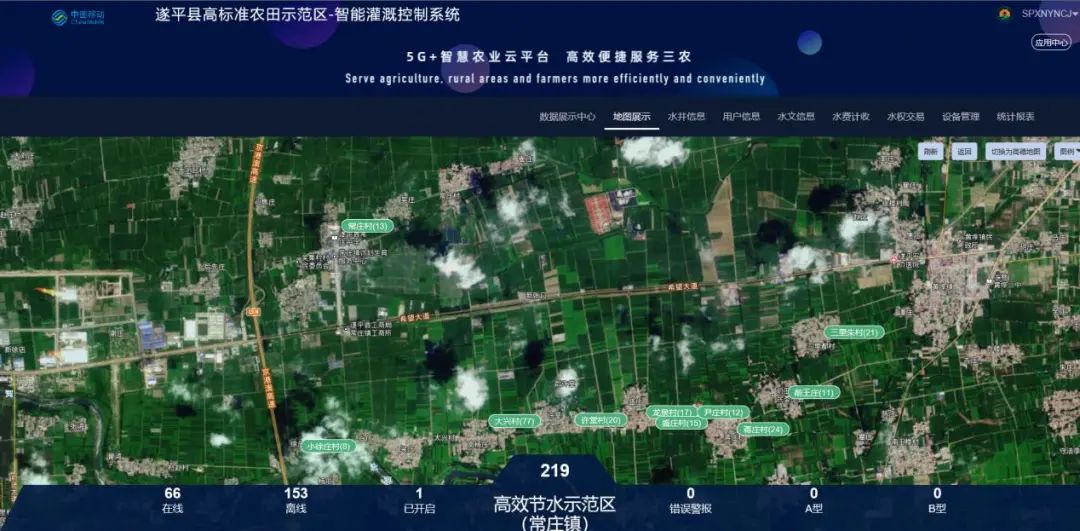Select the 地图展示 tab

631,116
